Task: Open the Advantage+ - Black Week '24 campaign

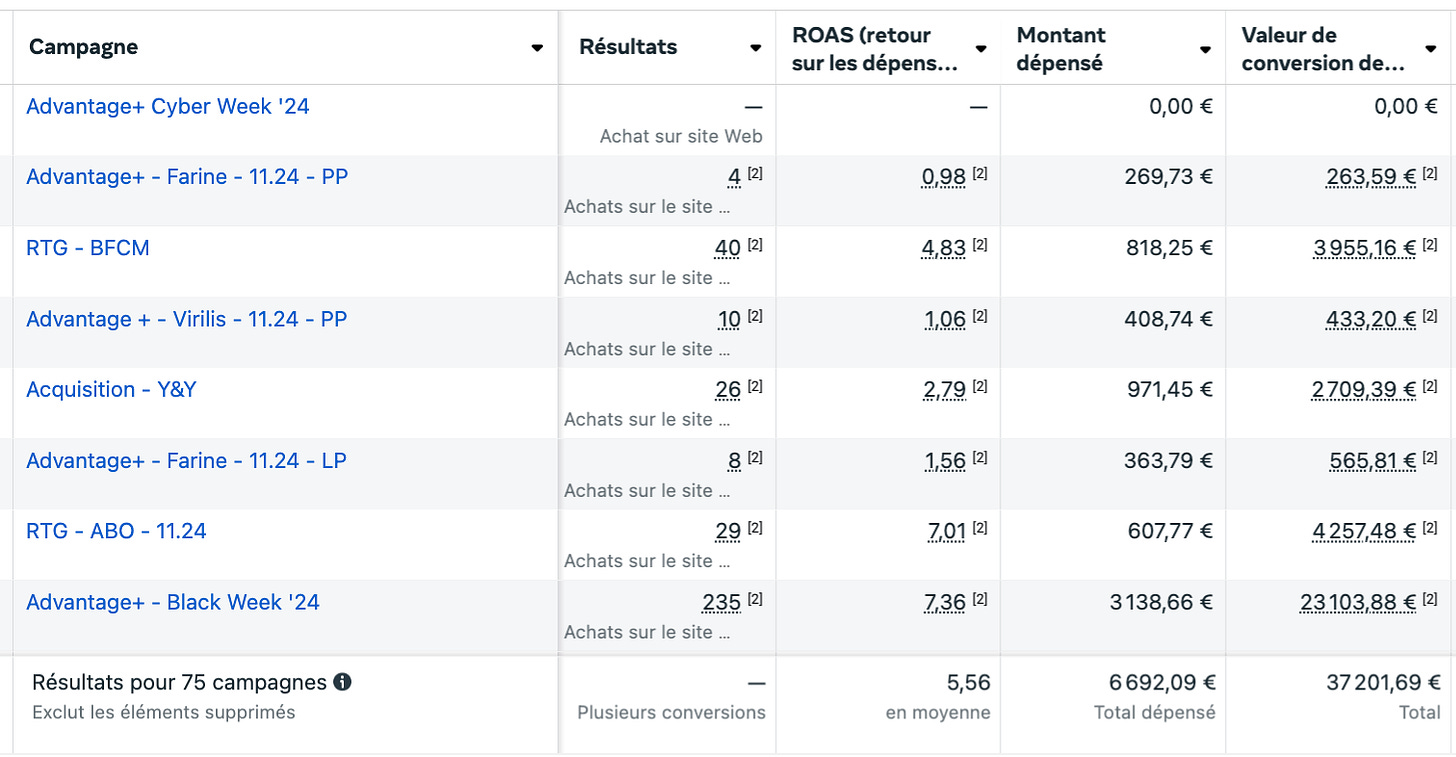Action: pos(173,602)
